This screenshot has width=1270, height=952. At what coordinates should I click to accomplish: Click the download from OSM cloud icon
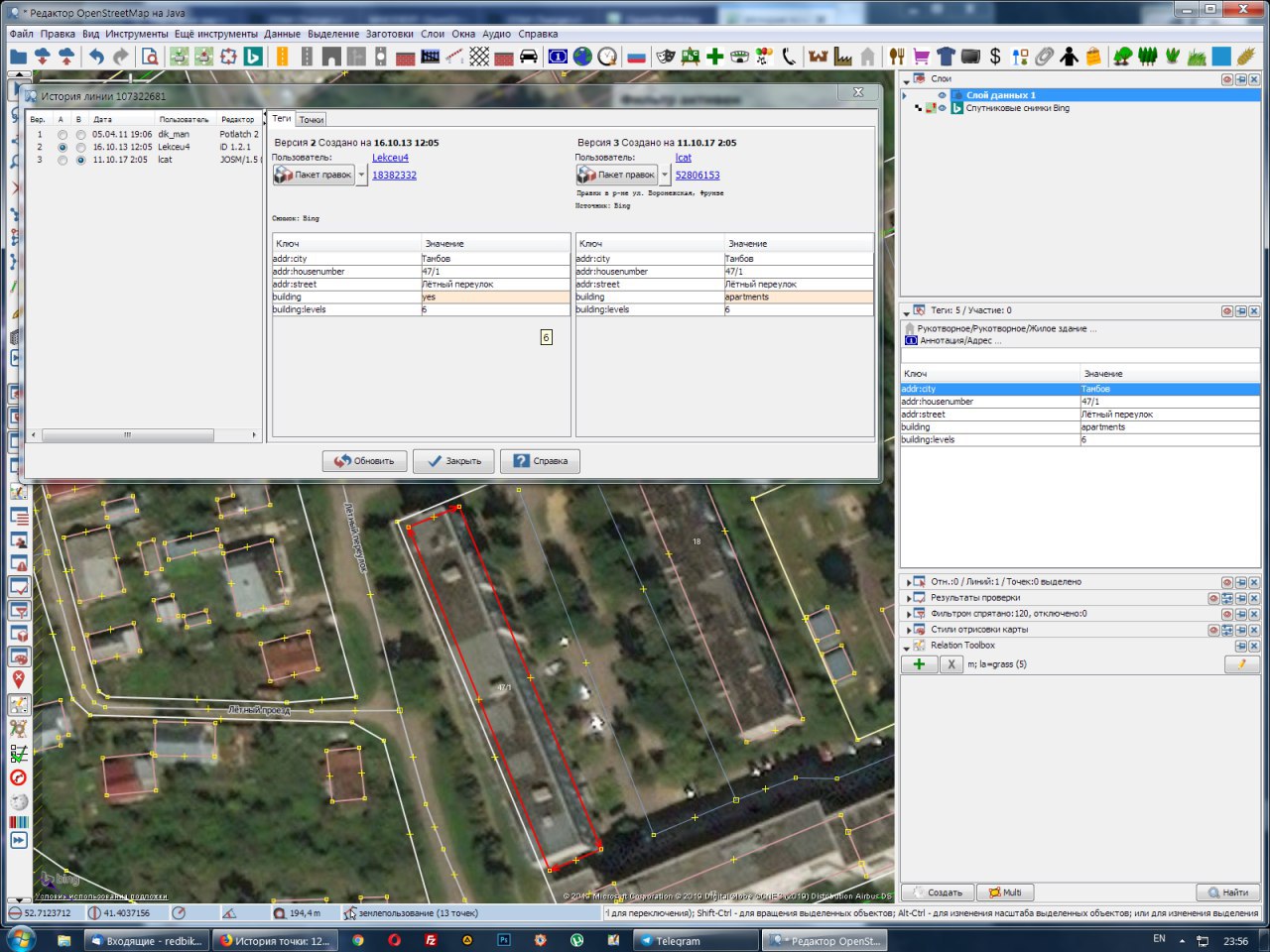[x=43, y=57]
